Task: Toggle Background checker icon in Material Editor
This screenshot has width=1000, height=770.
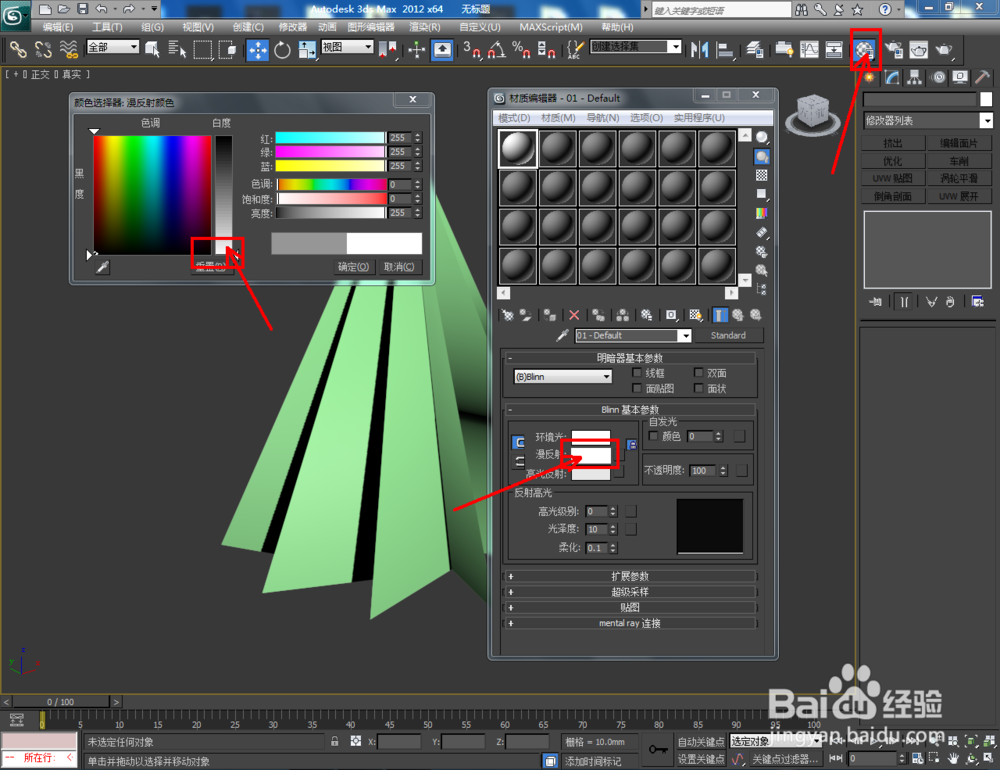Action: pos(761,175)
